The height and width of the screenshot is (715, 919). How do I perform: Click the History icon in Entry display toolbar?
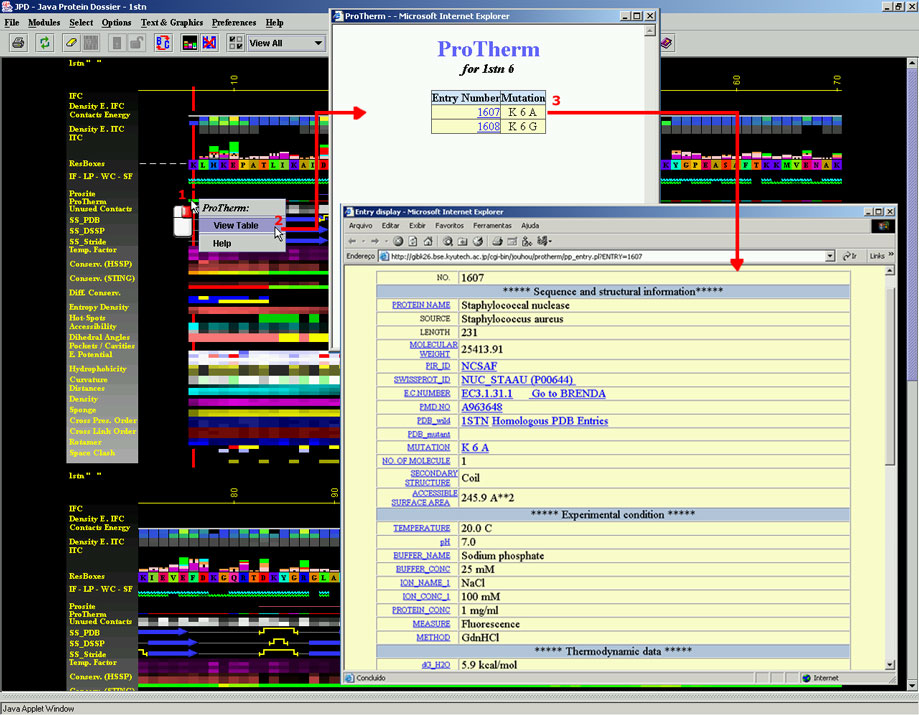click(478, 241)
